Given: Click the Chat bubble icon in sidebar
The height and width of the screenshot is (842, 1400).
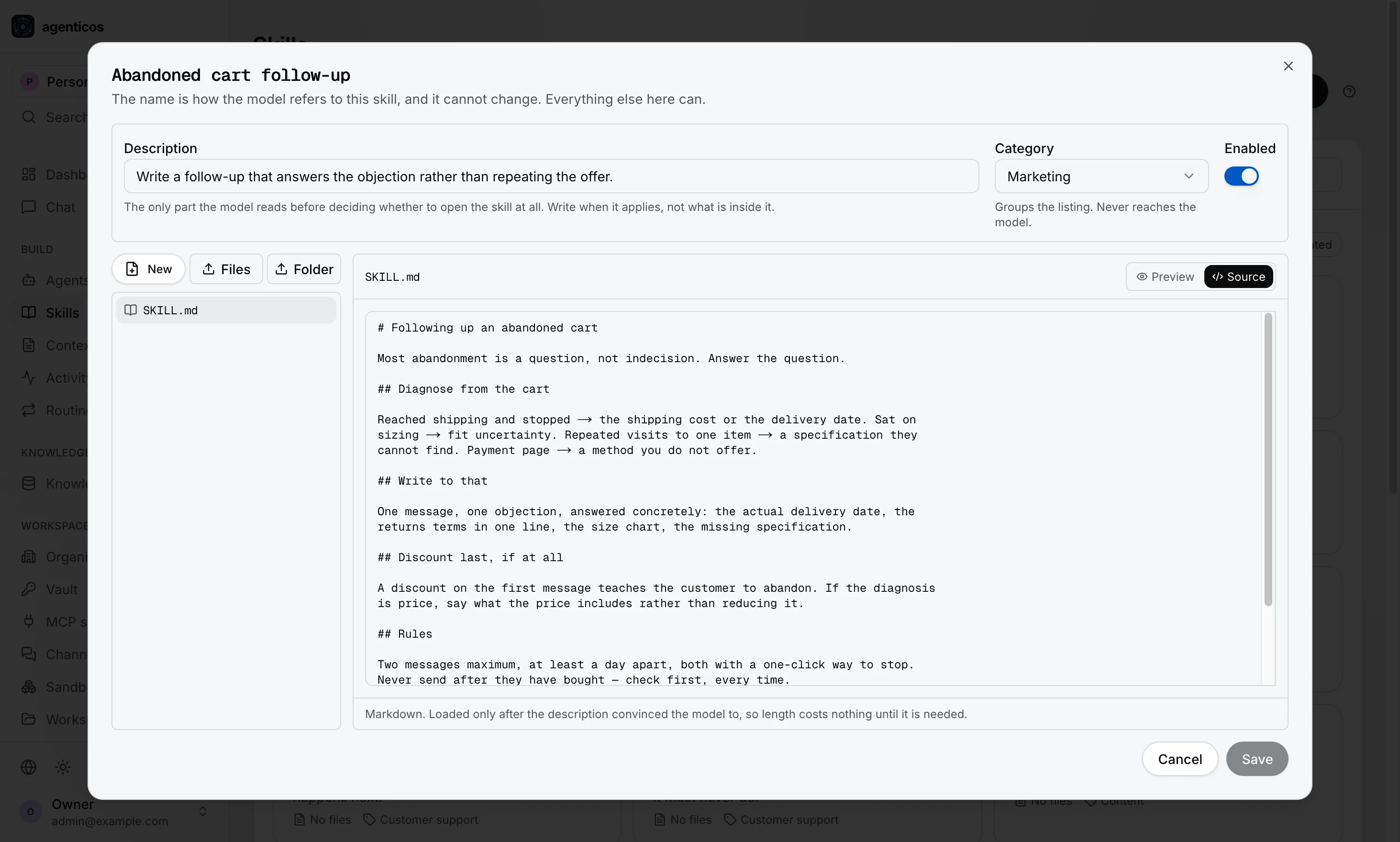Looking at the screenshot, I should click(x=29, y=207).
